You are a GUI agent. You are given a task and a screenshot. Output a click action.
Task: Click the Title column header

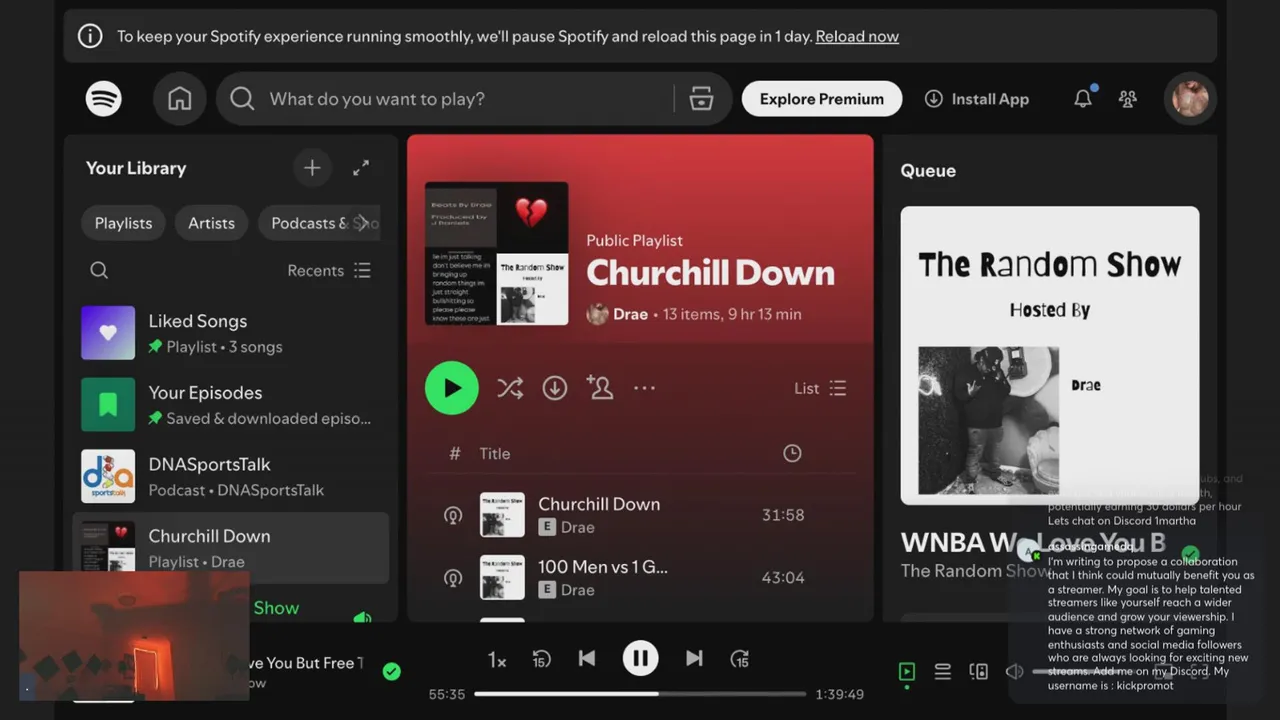(x=495, y=453)
